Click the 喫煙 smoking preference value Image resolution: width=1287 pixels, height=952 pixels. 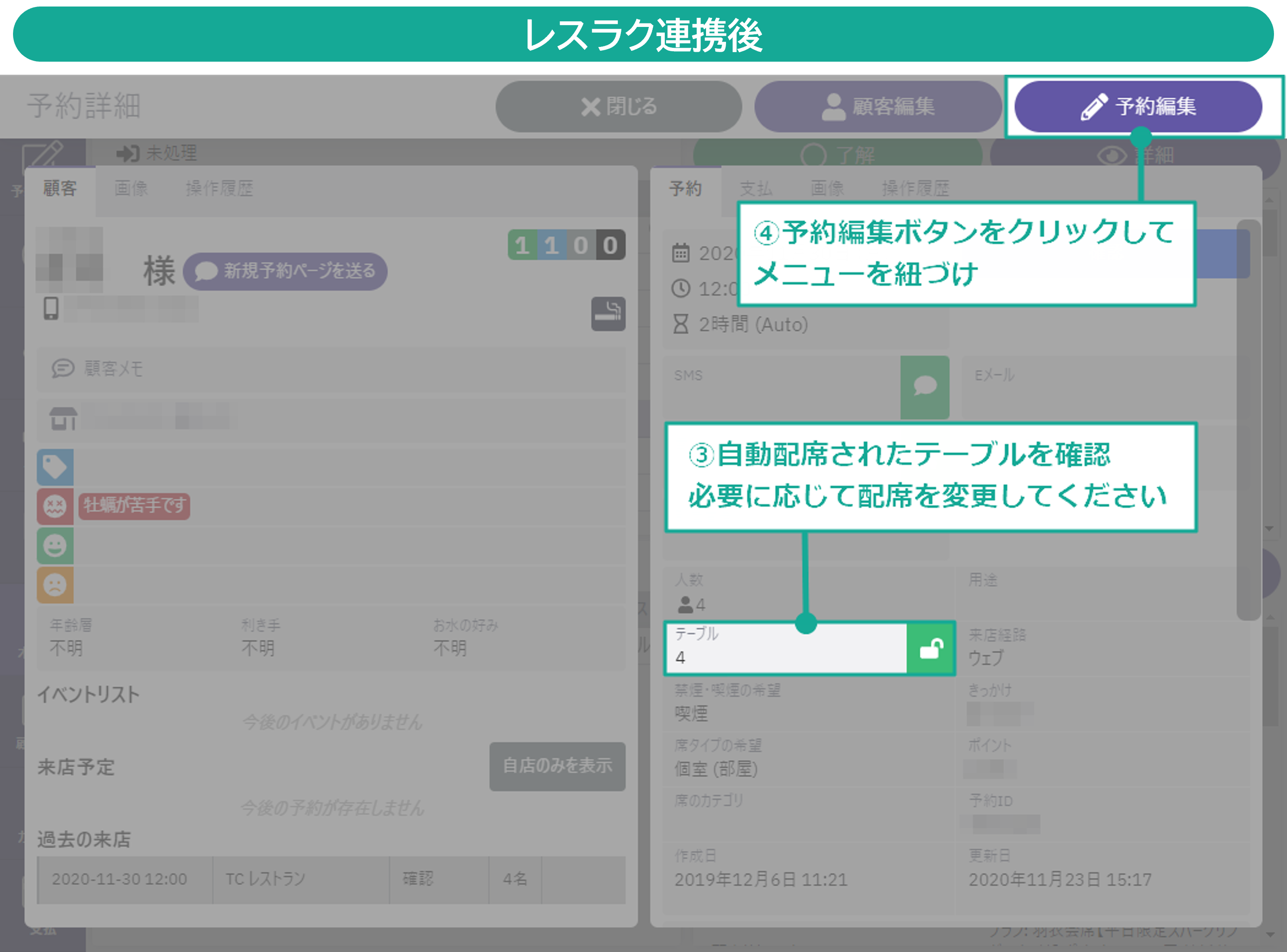tap(691, 714)
